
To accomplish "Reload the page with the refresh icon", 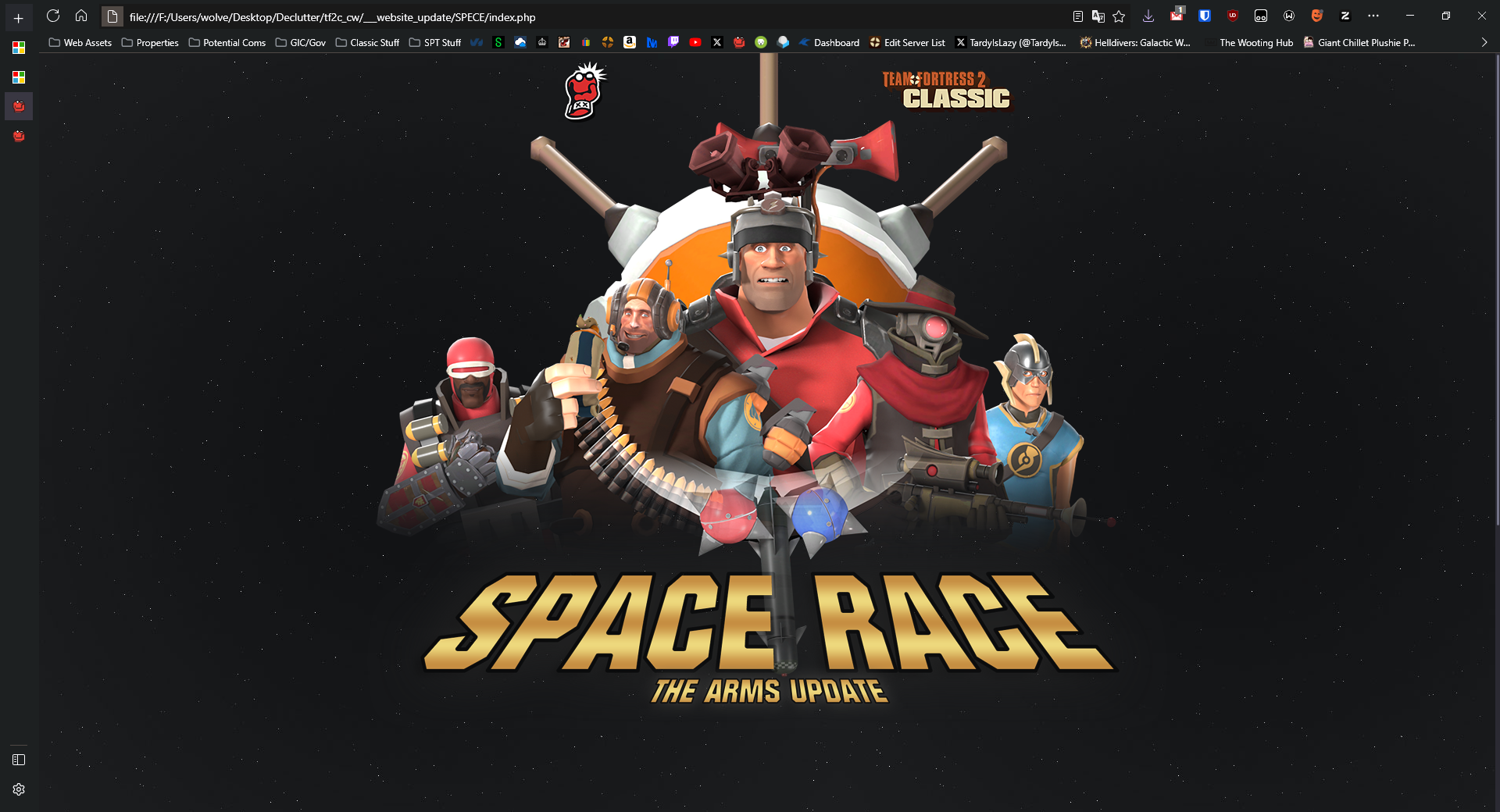I will tap(53, 16).
